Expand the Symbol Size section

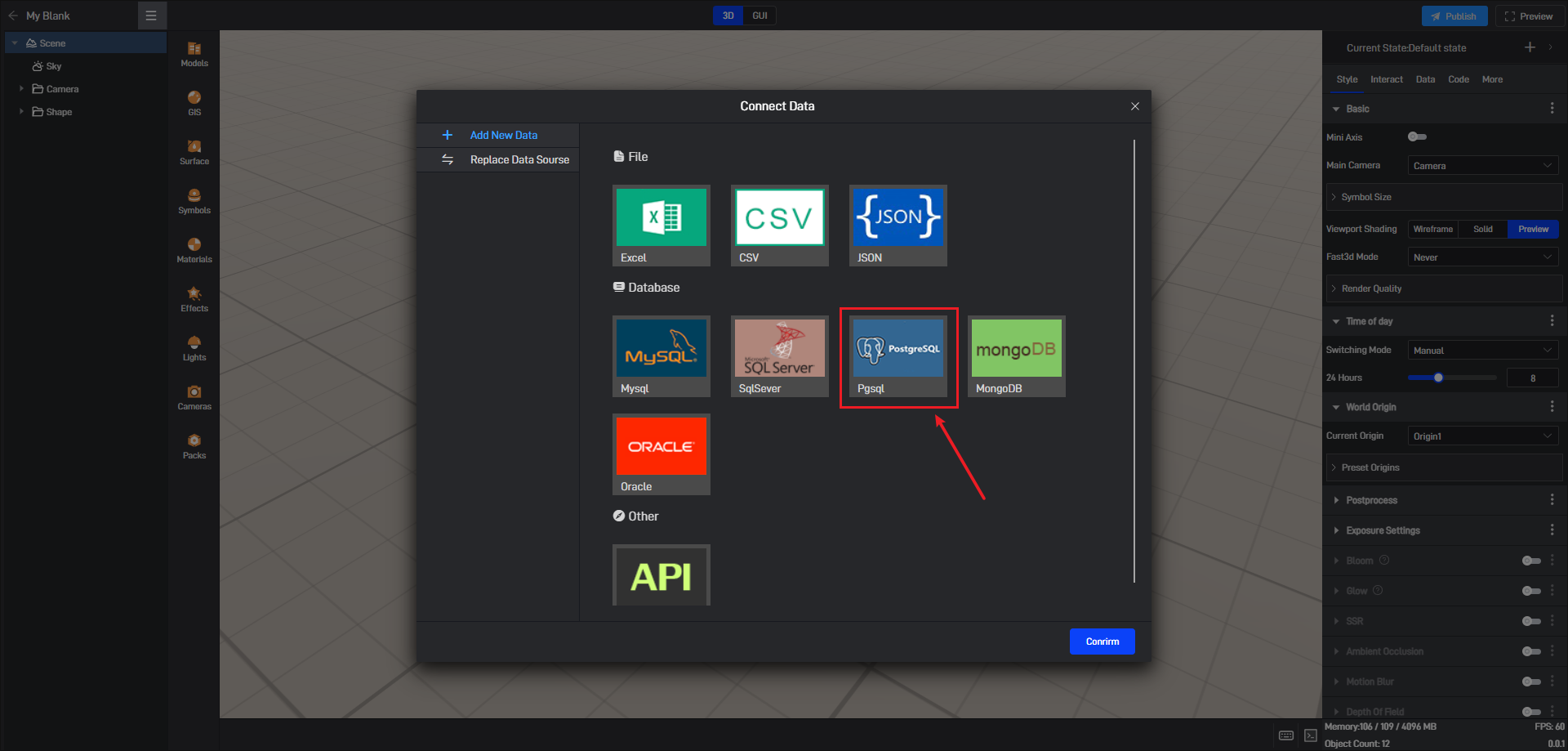1444,197
